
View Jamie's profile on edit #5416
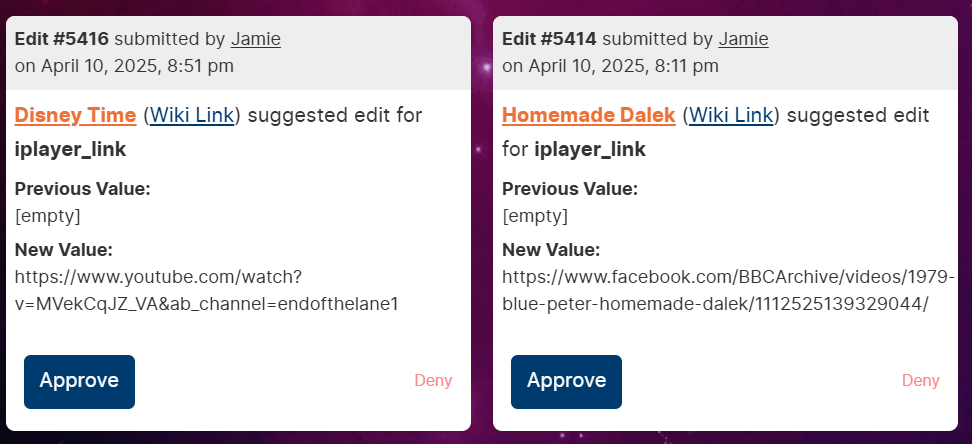256,40
